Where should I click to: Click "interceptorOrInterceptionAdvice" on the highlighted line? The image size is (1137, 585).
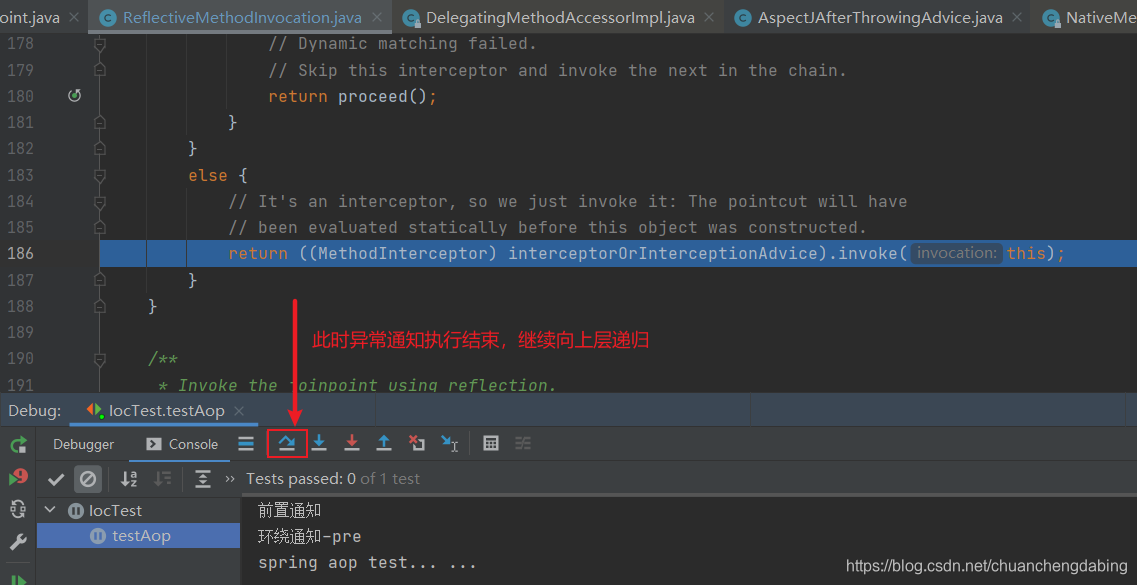pos(668,254)
